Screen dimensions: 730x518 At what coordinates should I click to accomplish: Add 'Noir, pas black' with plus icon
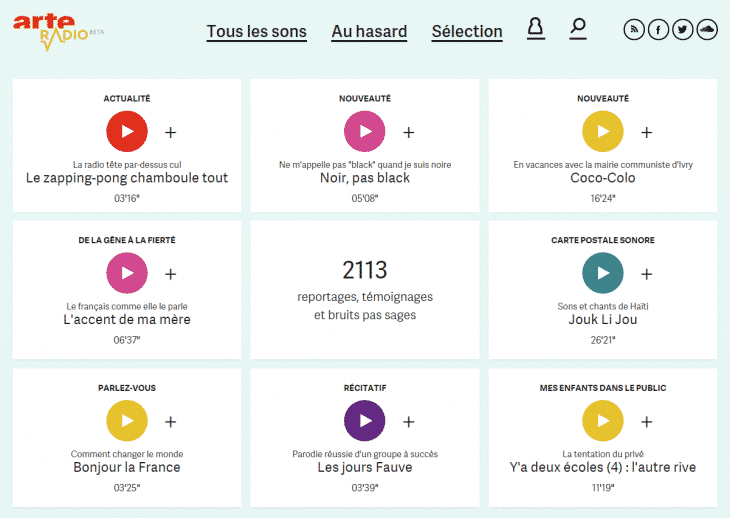pyautogui.click(x=408, y=132)
